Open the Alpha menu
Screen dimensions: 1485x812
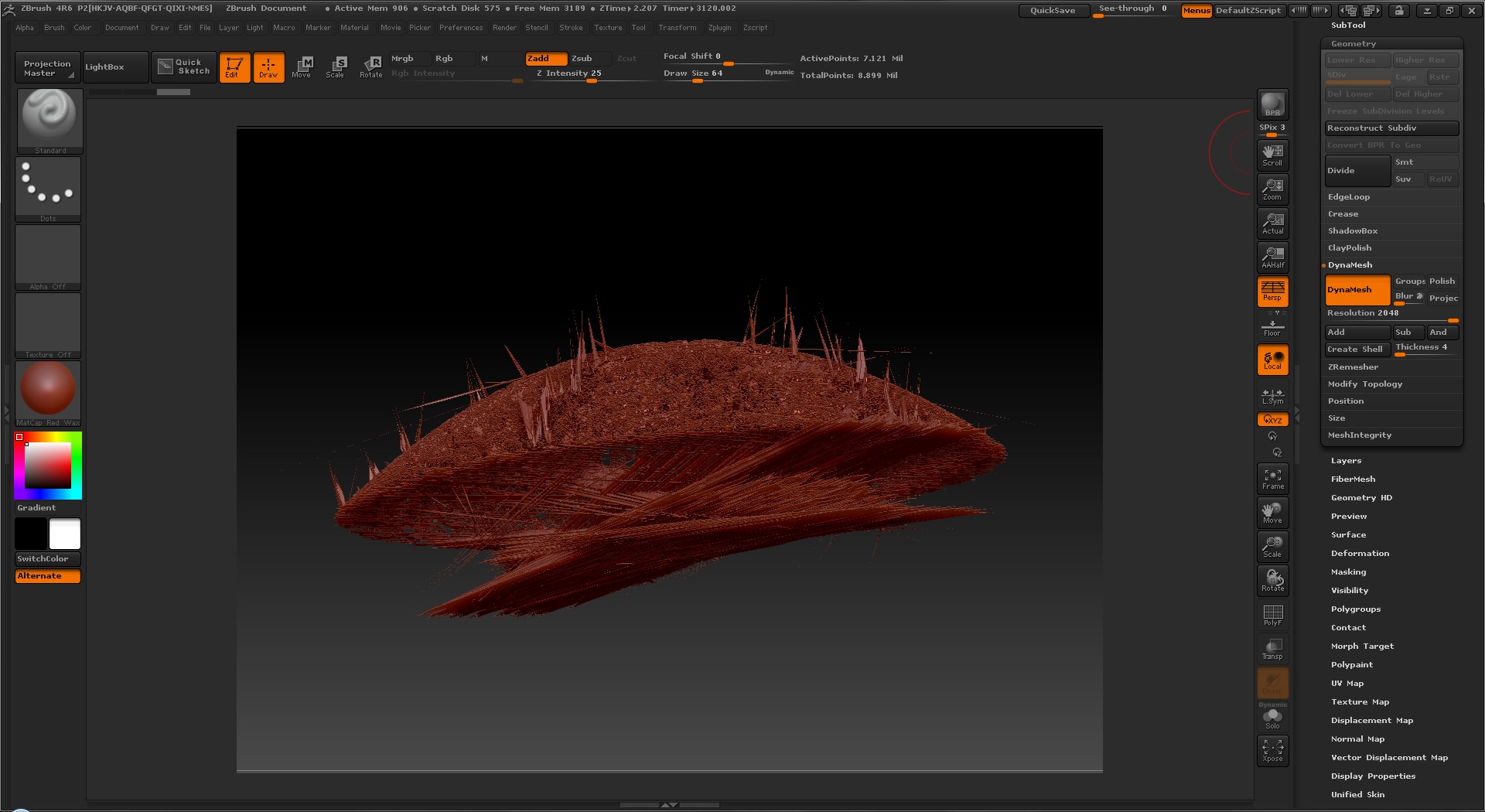coord(25,28)
